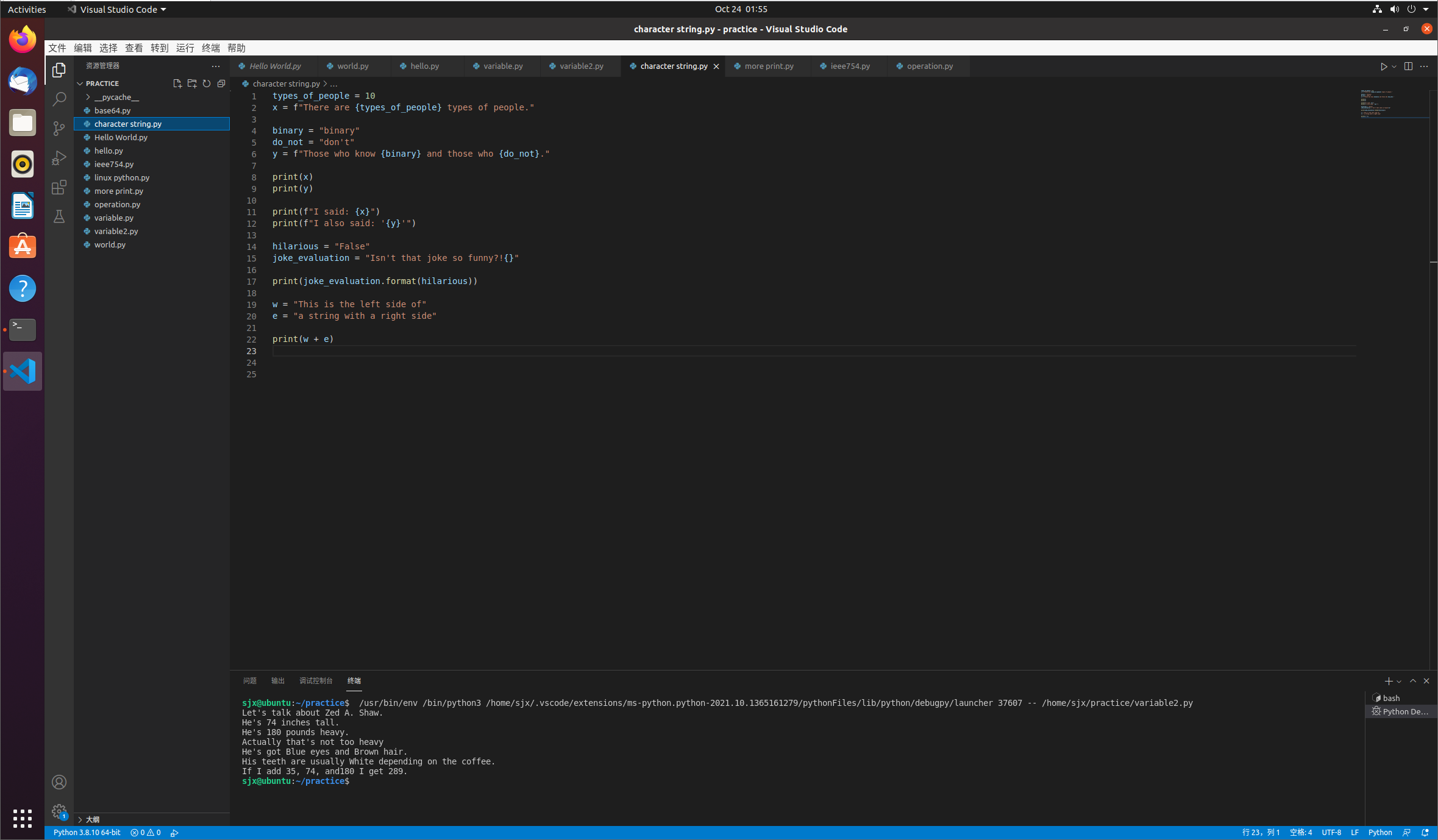Open the Extensions view

point(59,187)
